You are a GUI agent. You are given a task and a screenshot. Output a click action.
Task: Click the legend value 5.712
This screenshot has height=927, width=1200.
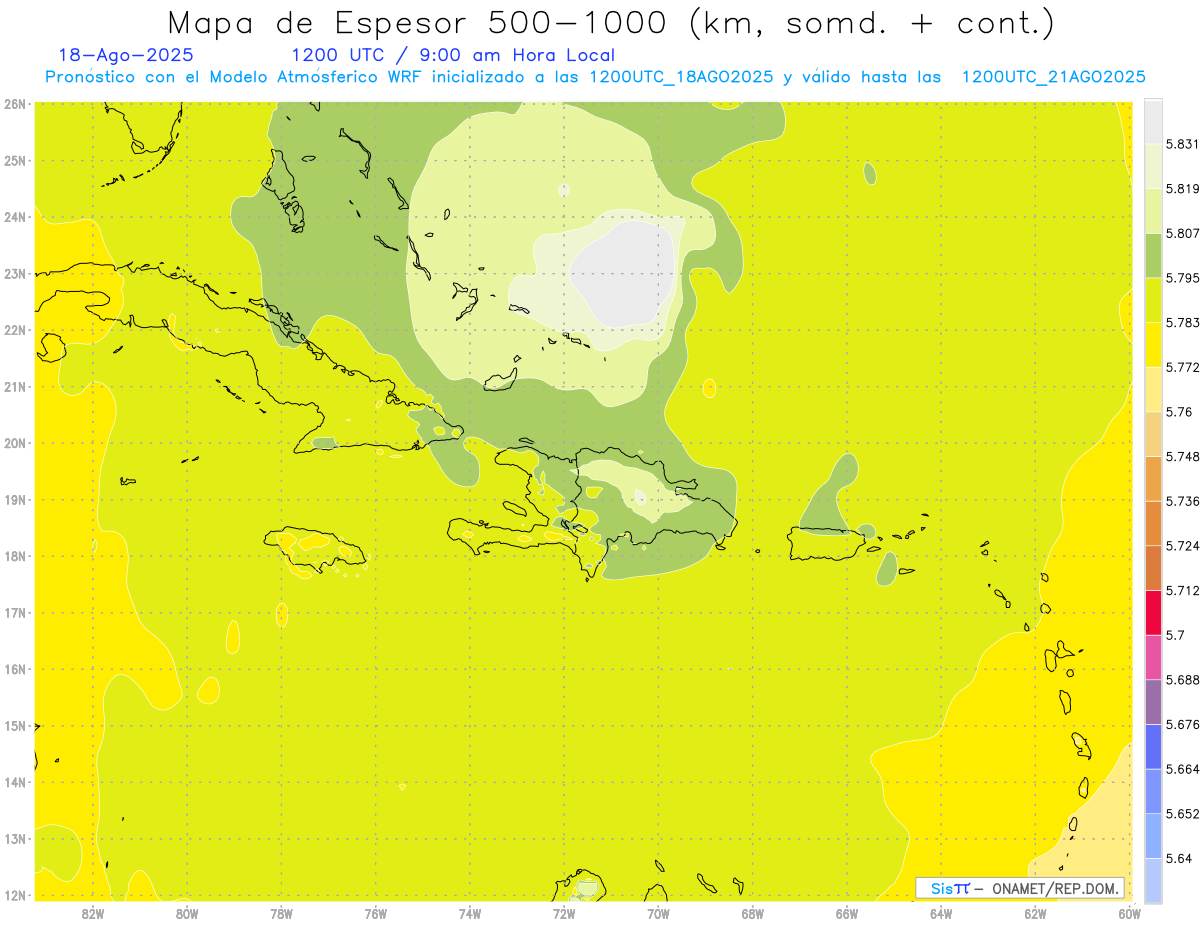(x=1182, y=591)
